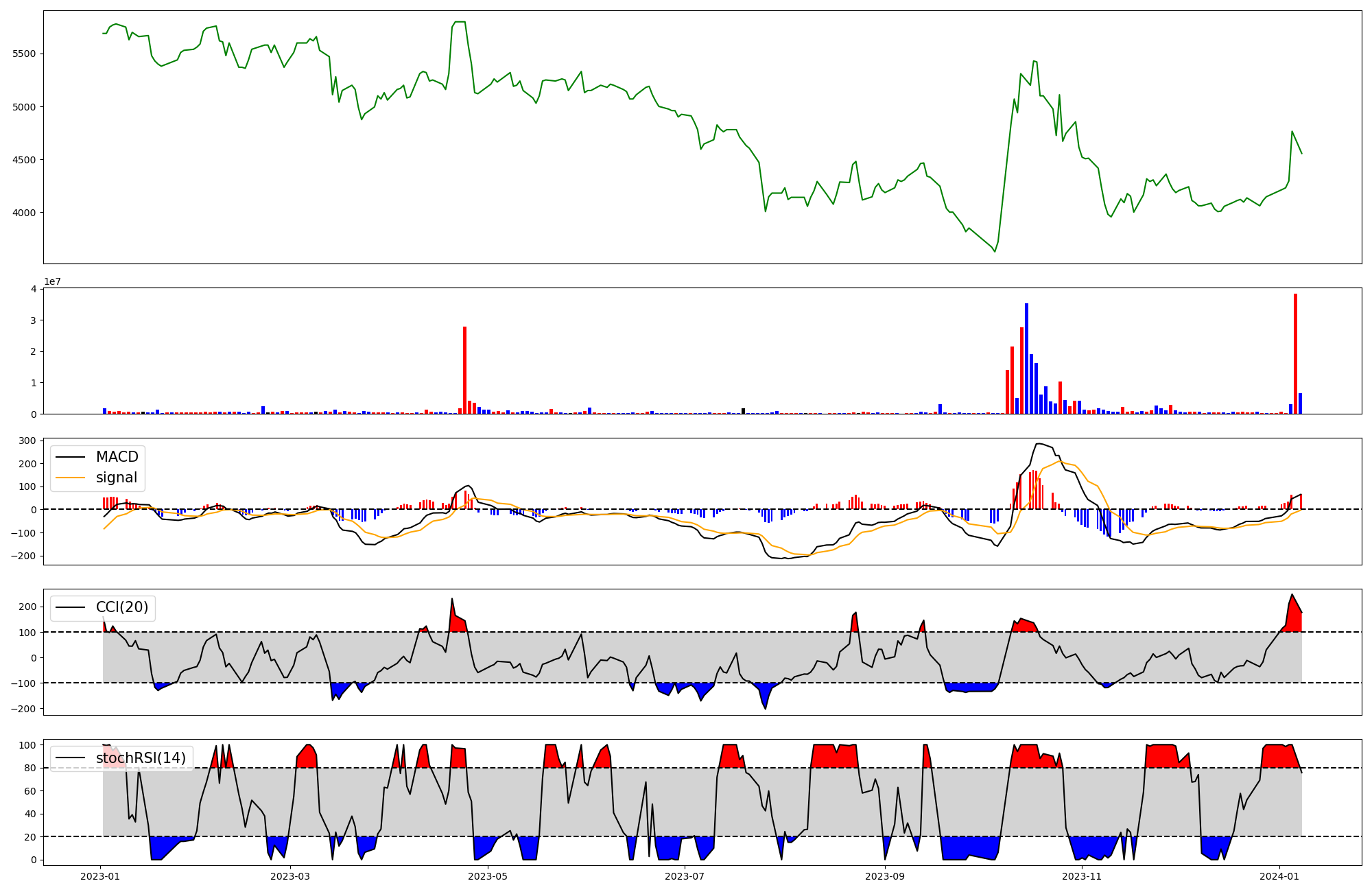Click the orange signal legend line
The height and width of the screenshot is (892, 1372).
coord(70,478)
